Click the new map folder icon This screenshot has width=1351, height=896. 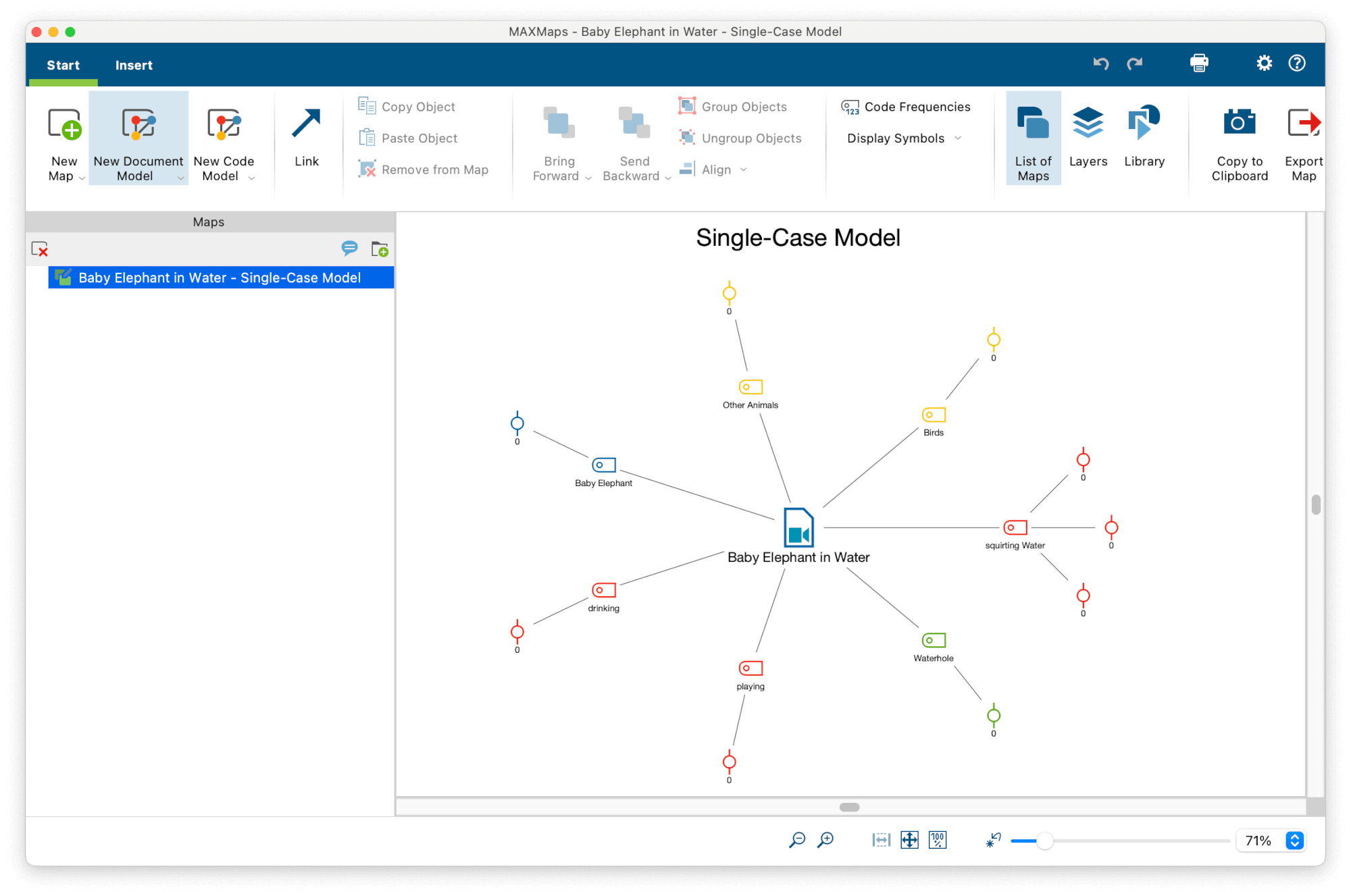[380, 250]
